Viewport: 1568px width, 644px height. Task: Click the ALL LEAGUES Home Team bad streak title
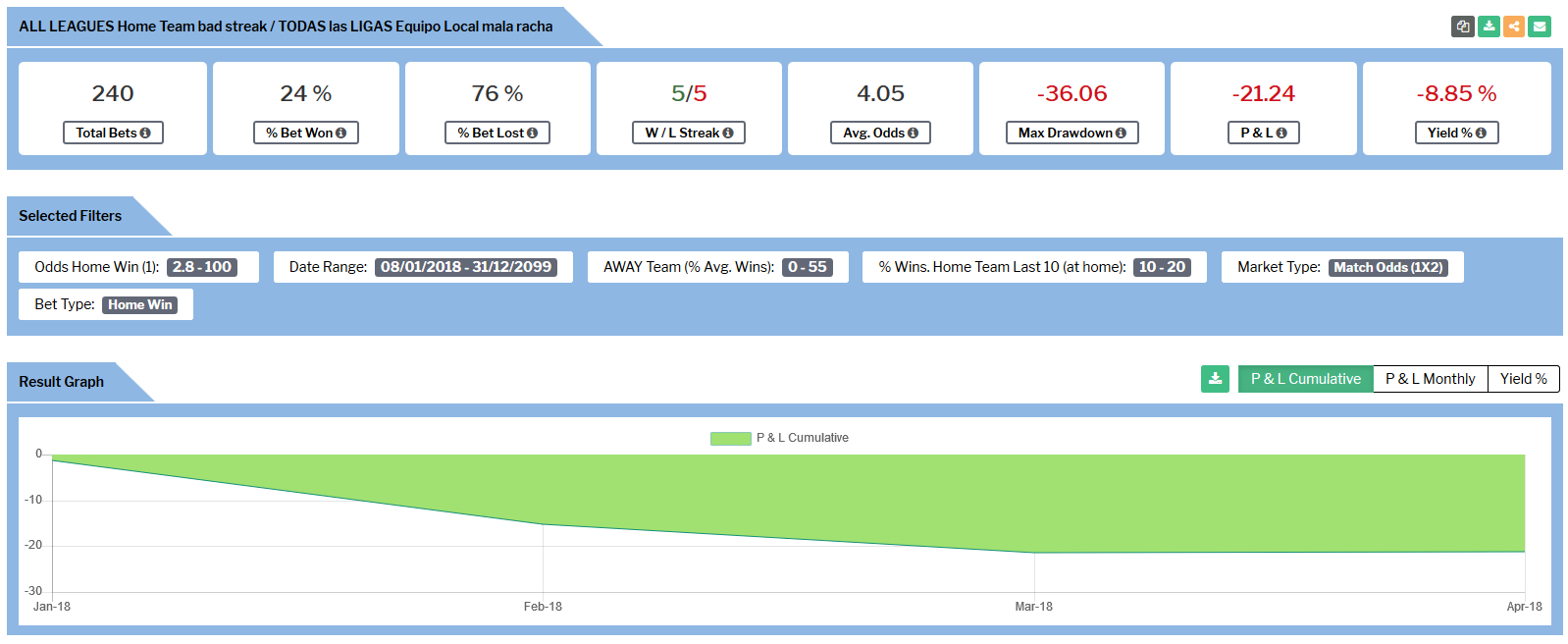coord(286,27)
